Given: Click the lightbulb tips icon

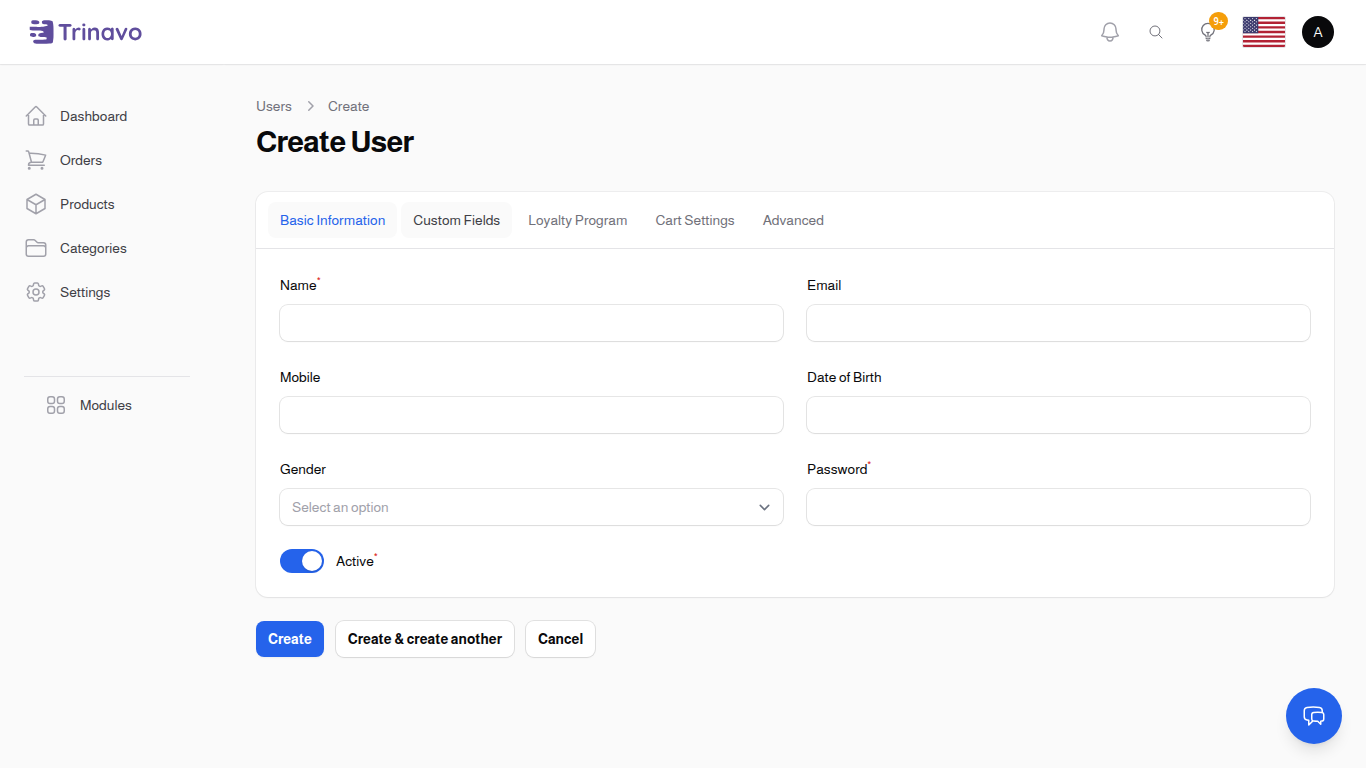Looking at the screenshot, I should coord(1208,32).
